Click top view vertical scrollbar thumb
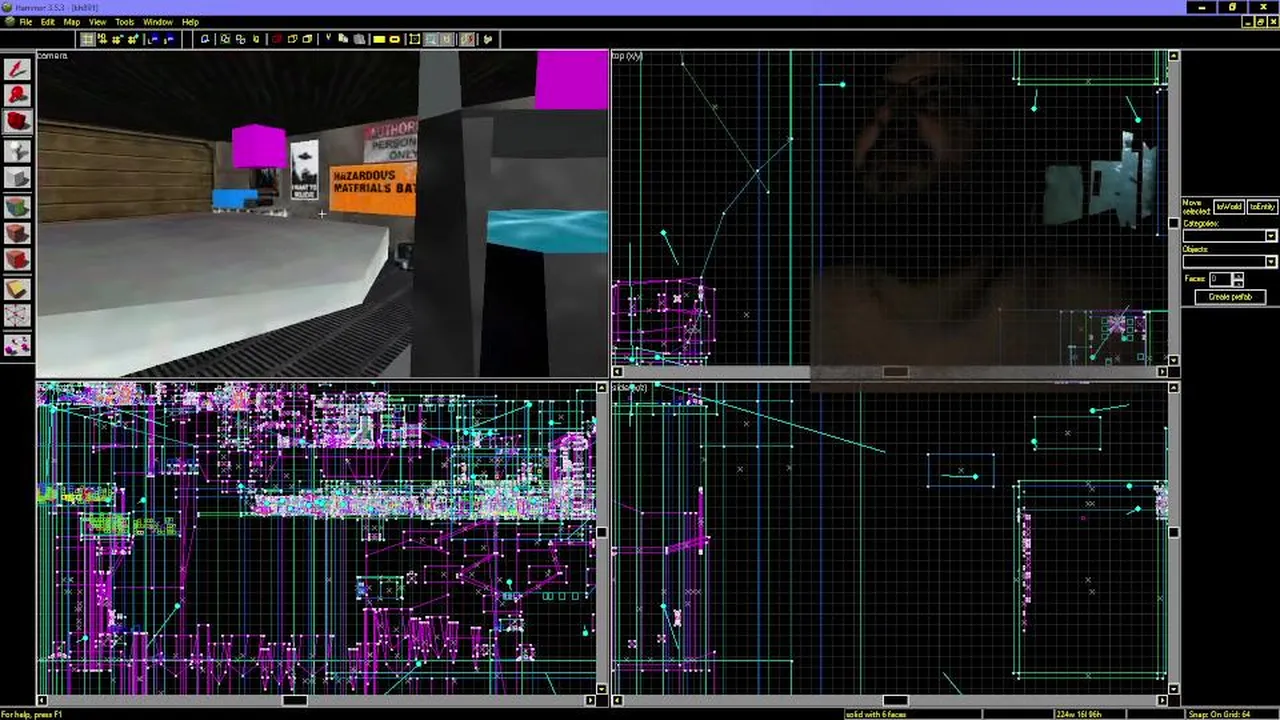Image resolution: width=1280 pixels, height=720 pixels. [1173, 223]
